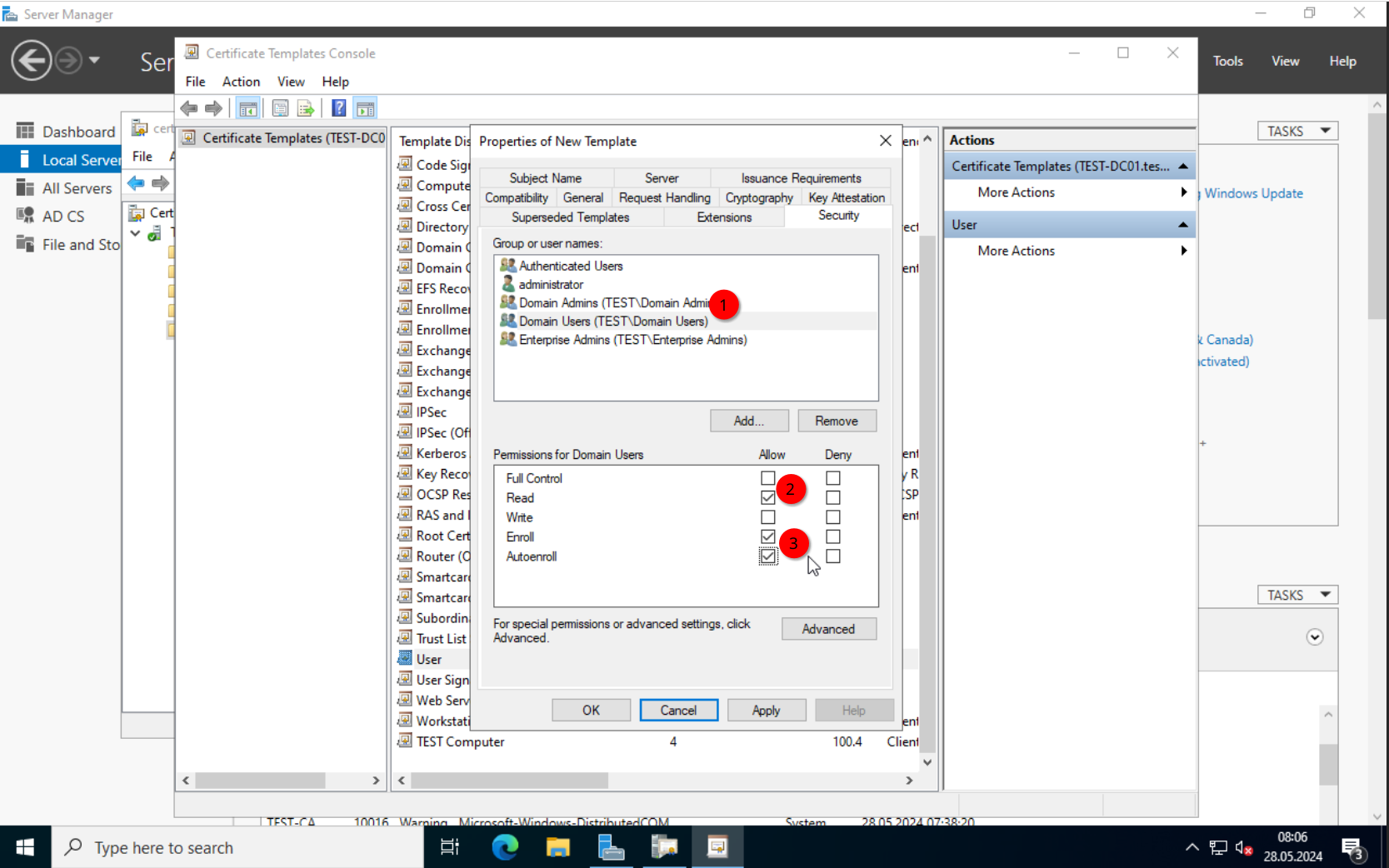Uncheck Allow for Autoenroll permission
The image size is (1389, 868).
(768, 556)
